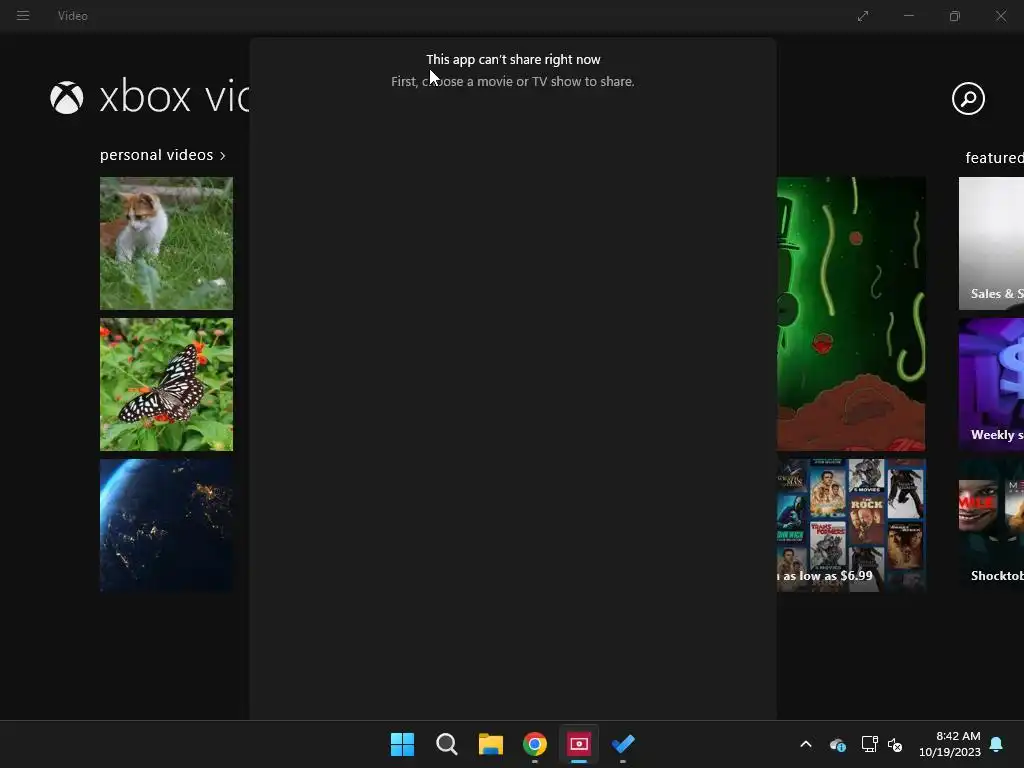The width and height of the screenshot is (1024, 768).
Task: Open the Earth from space video thumbnail
Action: click(x=167, y=526)
